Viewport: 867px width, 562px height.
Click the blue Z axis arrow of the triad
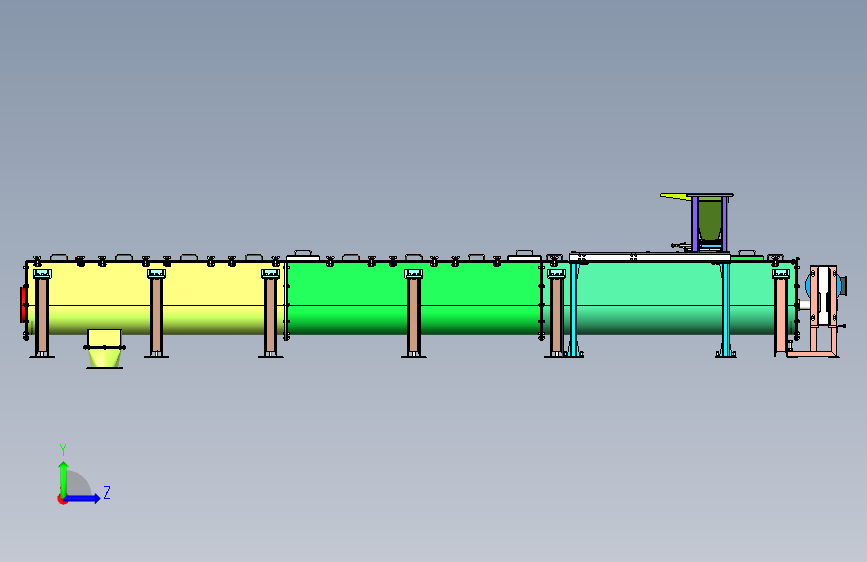[x=83, y=498]
